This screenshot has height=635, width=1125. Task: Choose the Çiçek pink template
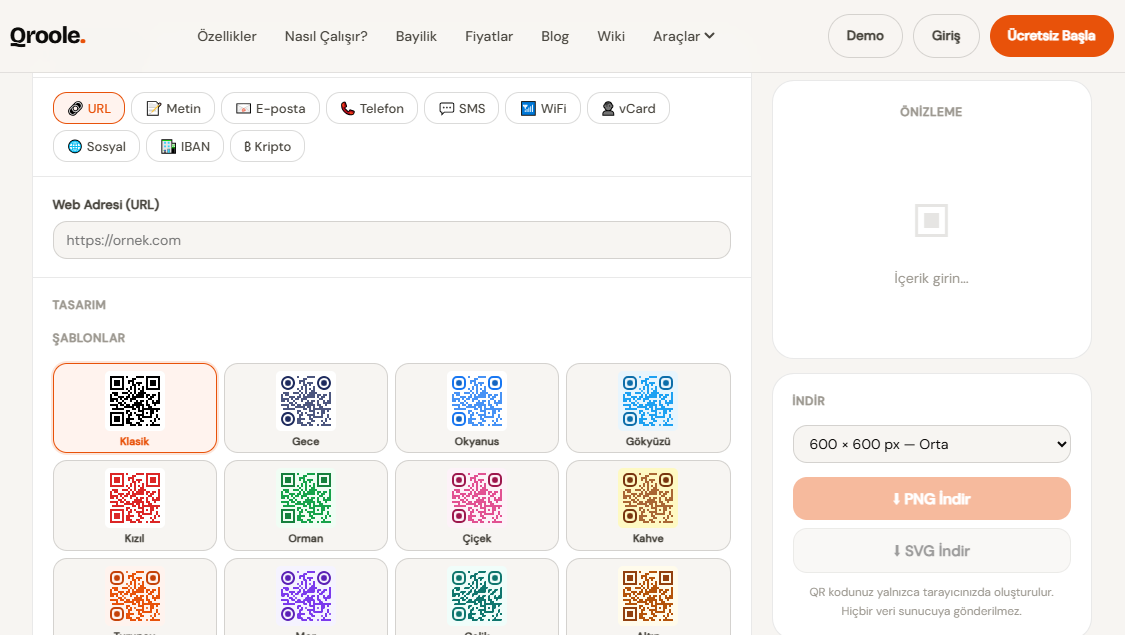pyautogui.click(x=476, y=506)
